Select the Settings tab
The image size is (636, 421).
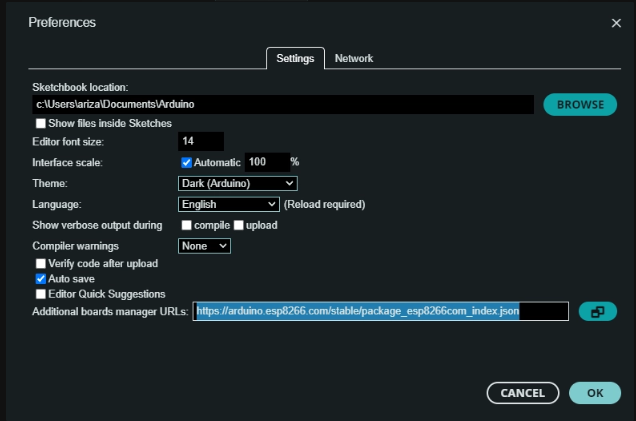(295, 58)
